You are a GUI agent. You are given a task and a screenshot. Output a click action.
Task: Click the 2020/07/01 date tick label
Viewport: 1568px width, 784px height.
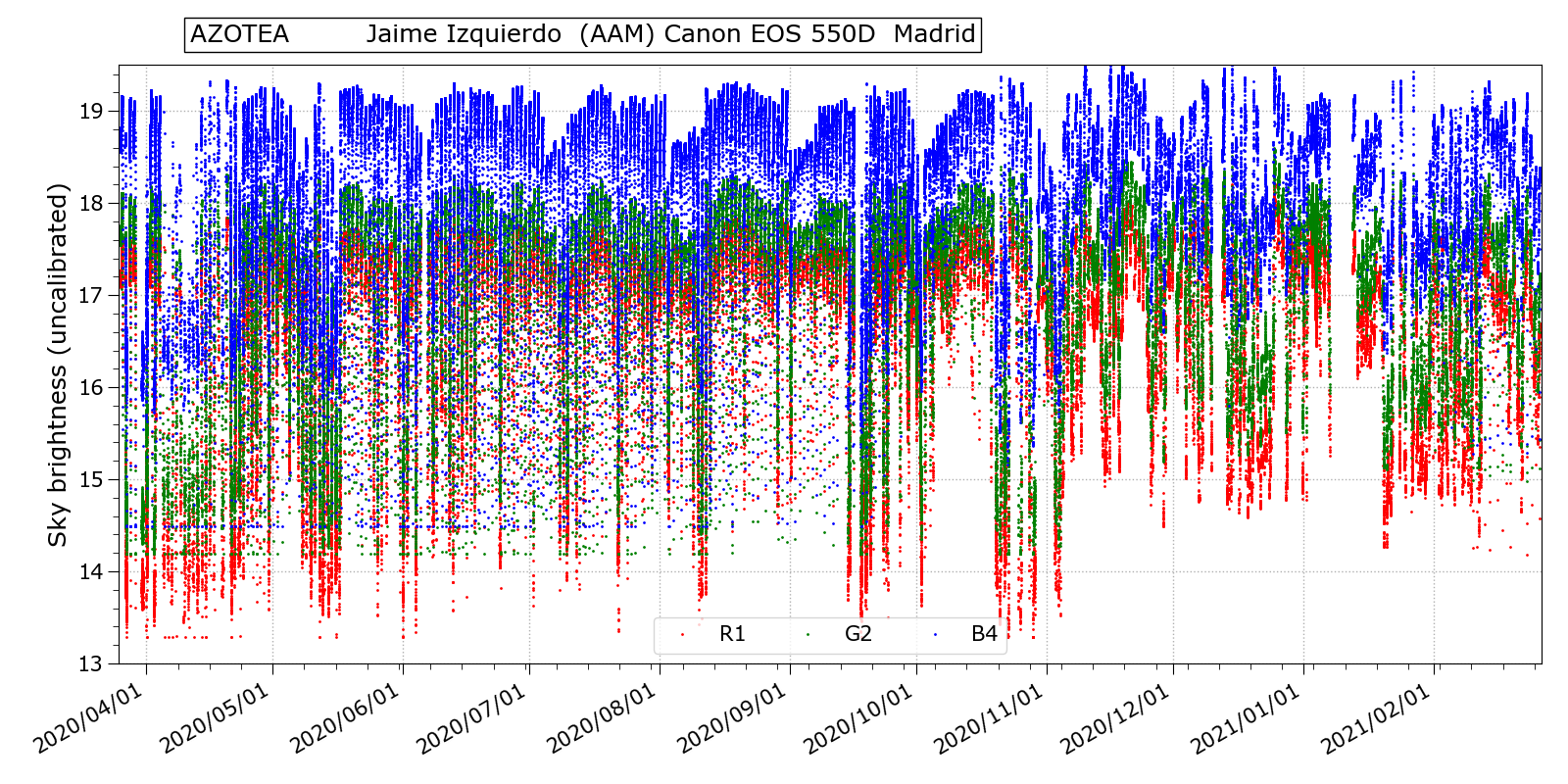coord(470,720)
